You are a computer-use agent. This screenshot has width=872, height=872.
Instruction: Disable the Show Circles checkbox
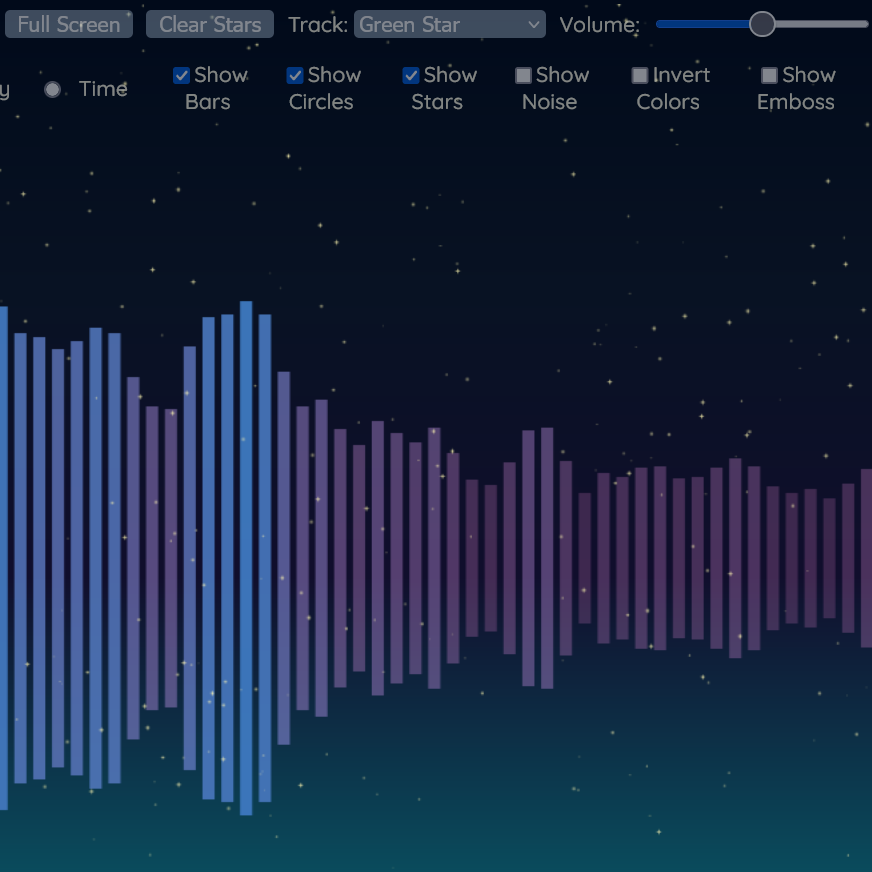295,75
